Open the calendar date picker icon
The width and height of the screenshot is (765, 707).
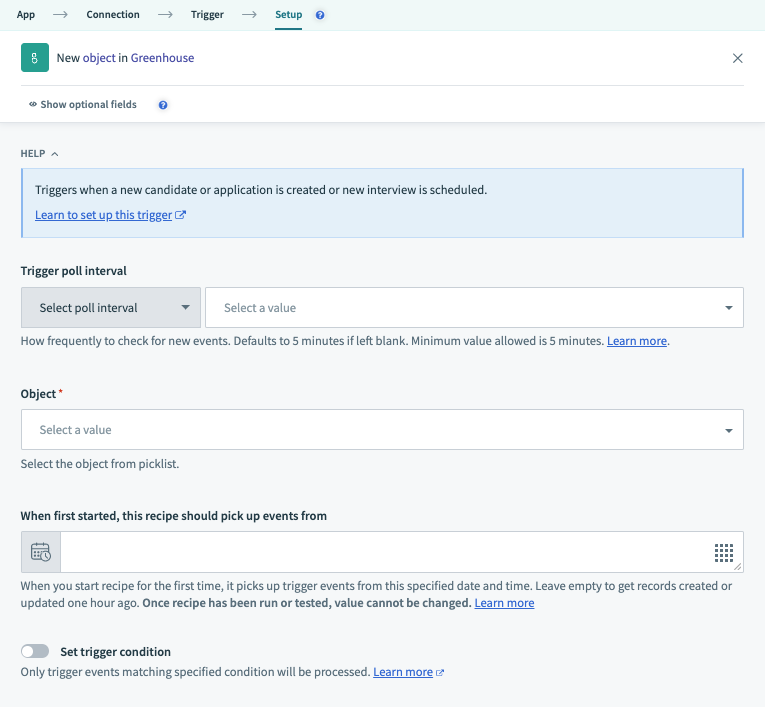click(41, 552)
